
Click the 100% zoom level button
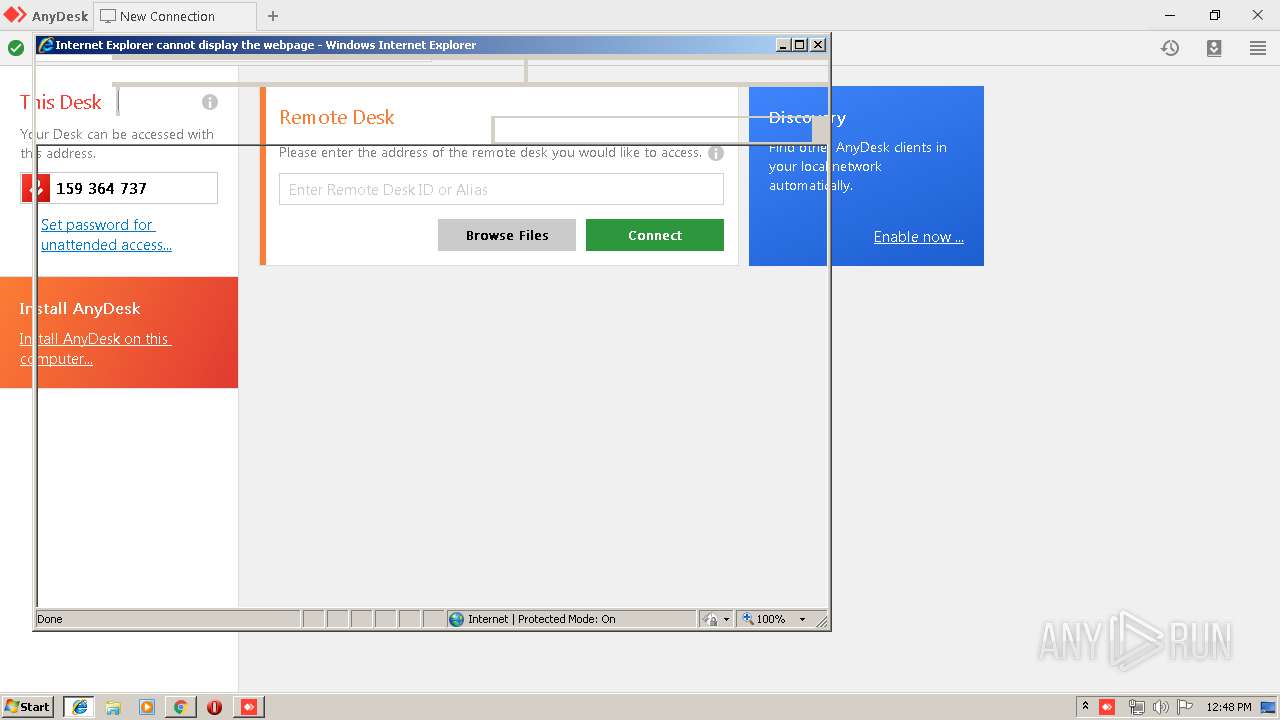(764, 619)
